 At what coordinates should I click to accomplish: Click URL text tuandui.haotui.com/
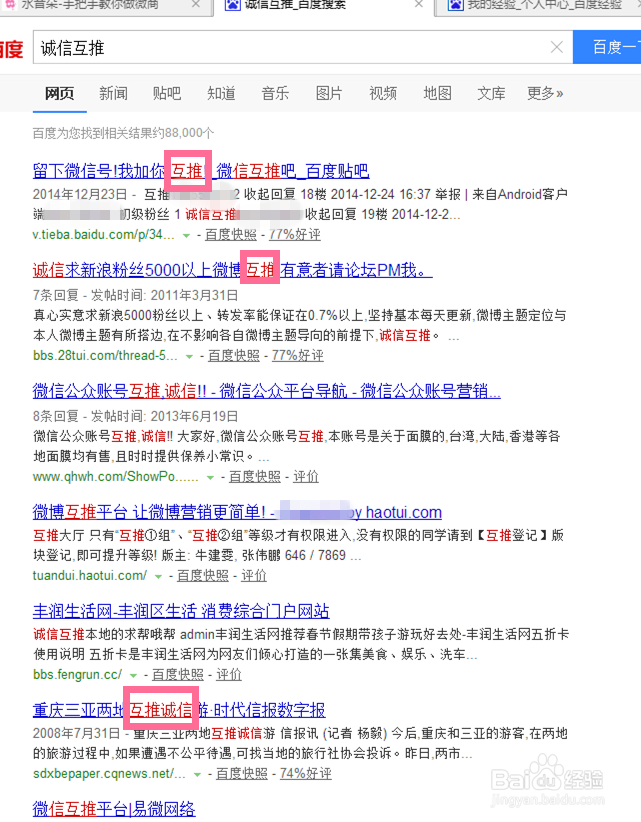click(x=90, y=576)
